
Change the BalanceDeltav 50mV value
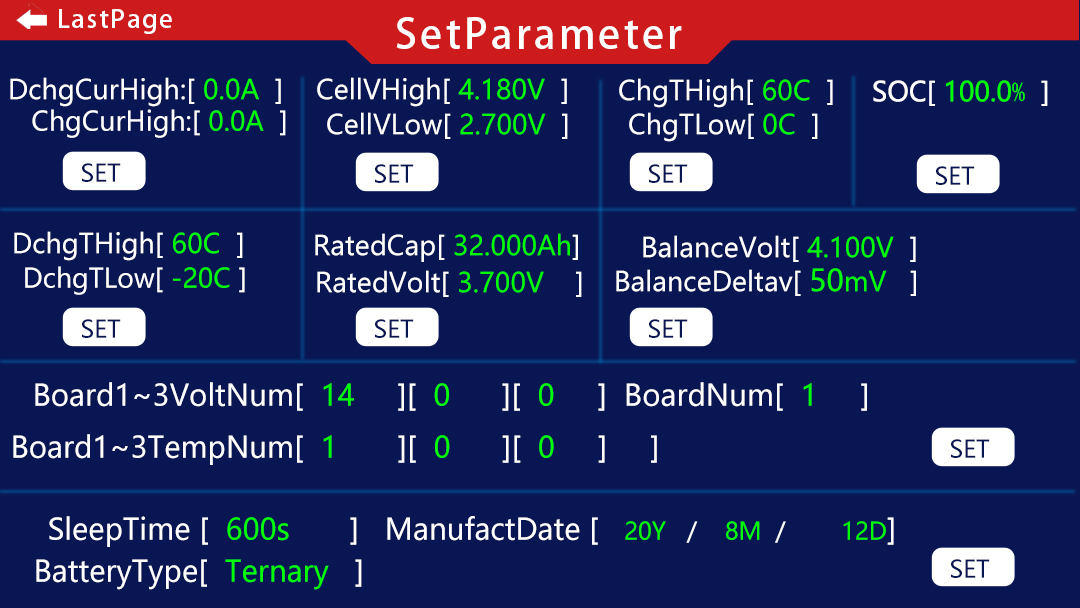coord(847,282)
